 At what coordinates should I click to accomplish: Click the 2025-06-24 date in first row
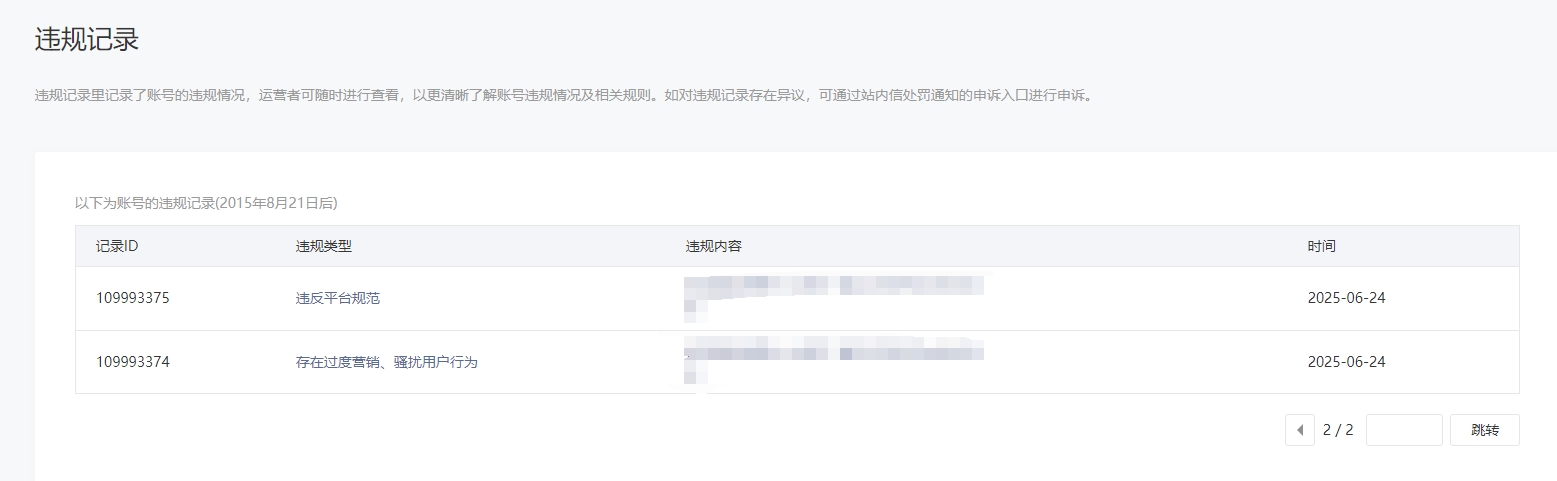pos(1346,298)
